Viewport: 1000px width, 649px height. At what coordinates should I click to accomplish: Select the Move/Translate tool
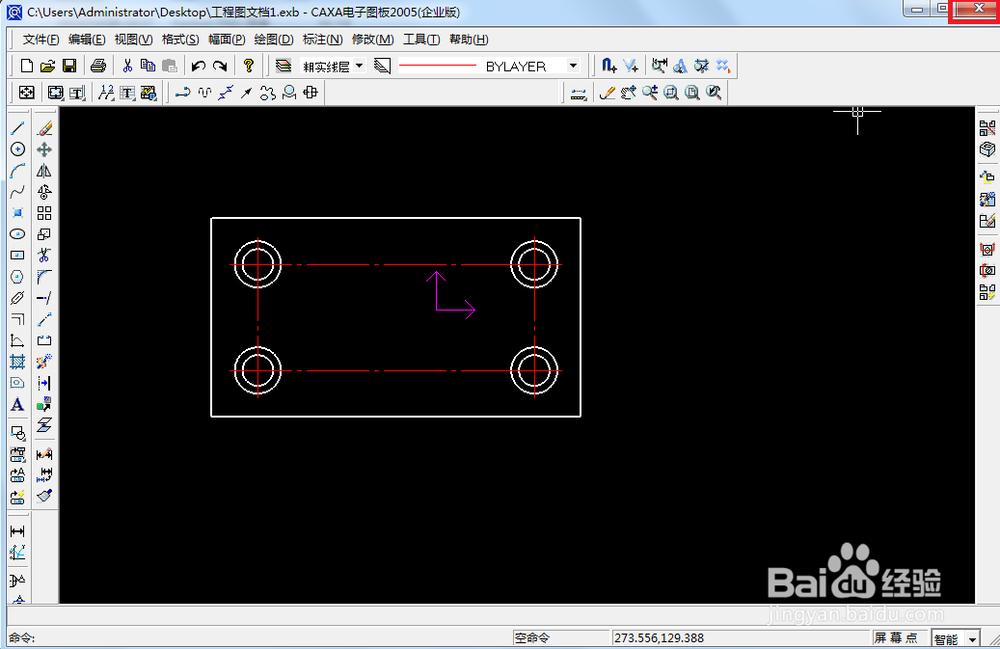pyautogui.click(x=44, y=149)
